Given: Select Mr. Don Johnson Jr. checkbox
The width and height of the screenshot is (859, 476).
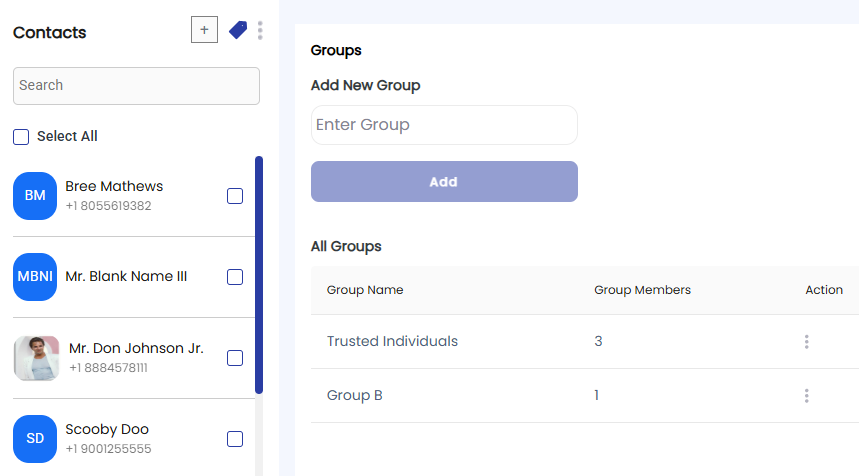Looking at the screenshot, I should (235, 358).
